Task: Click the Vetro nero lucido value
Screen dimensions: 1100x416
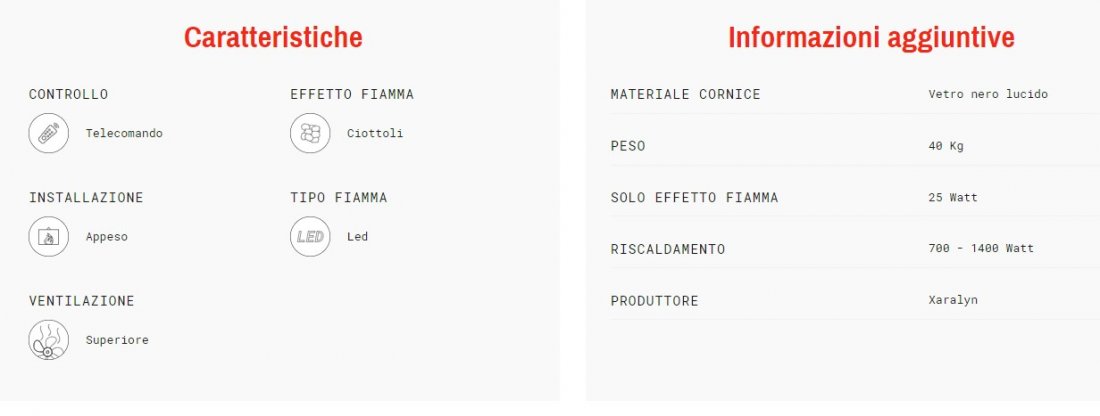Action: pos(988,94)
